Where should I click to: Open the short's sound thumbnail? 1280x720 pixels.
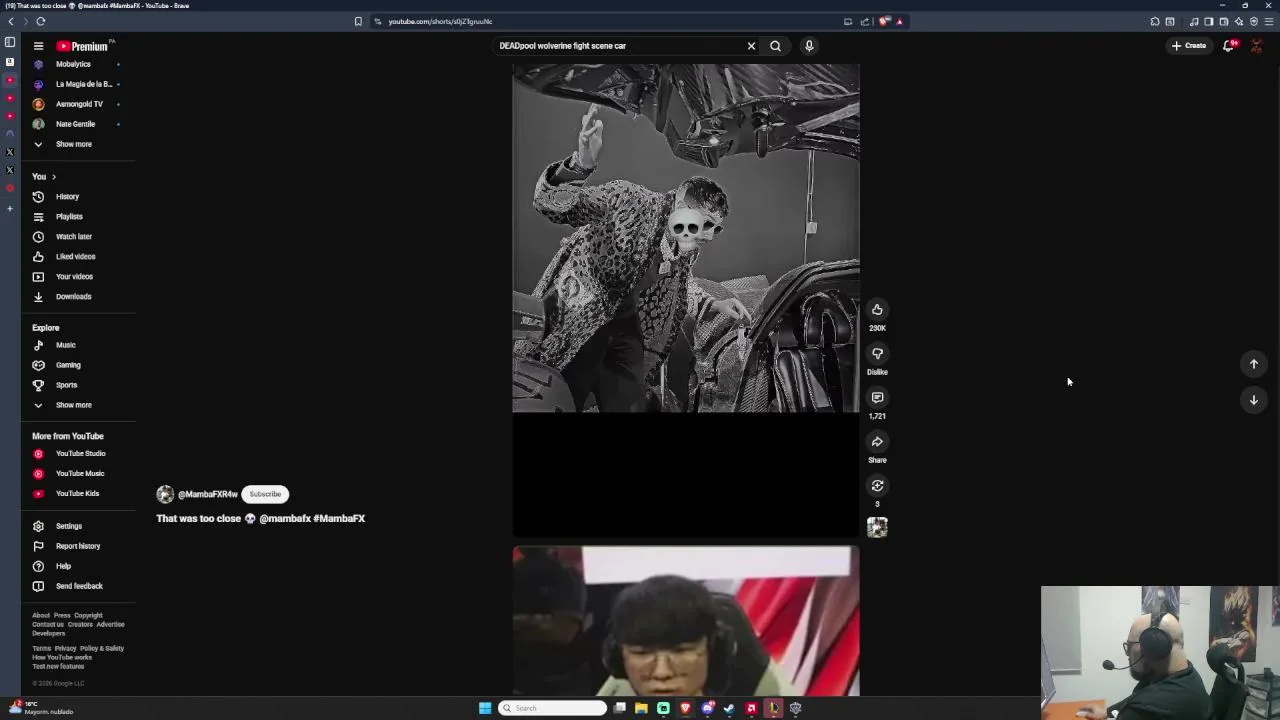pos(877,527)
